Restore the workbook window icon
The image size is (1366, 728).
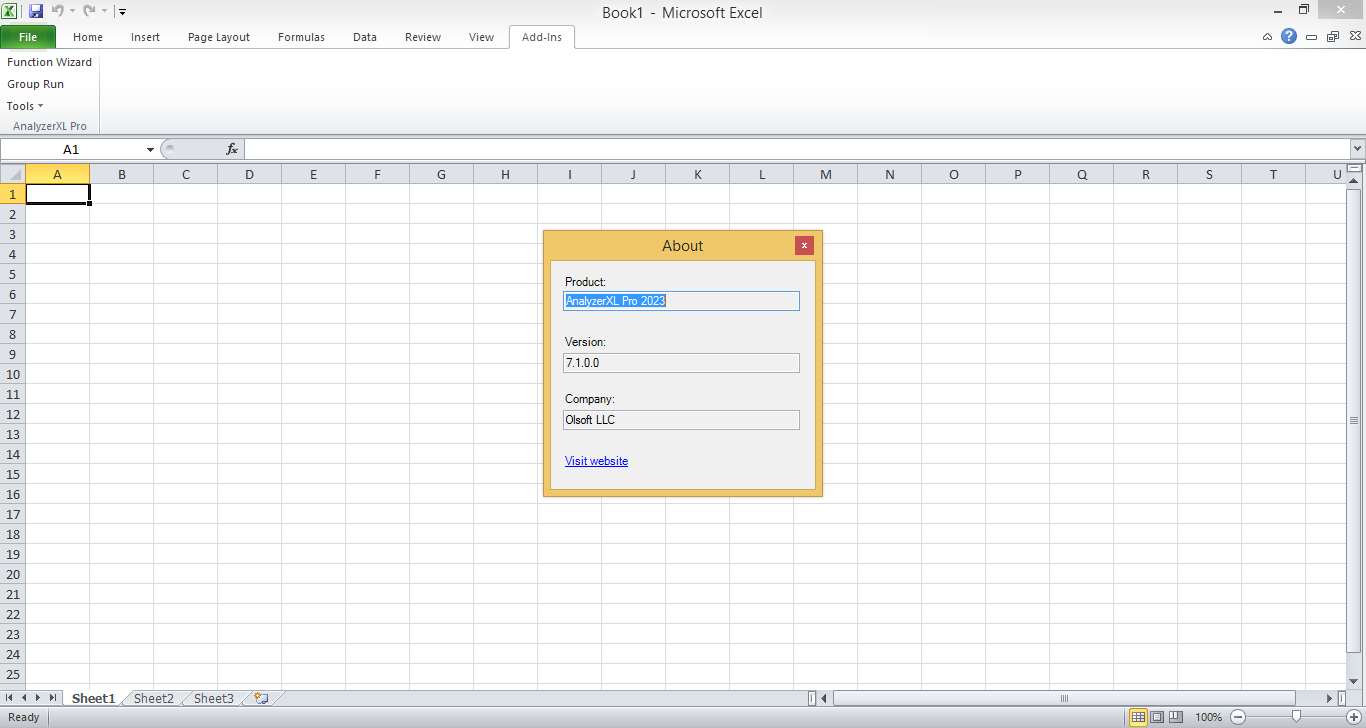coord(1333,37)
